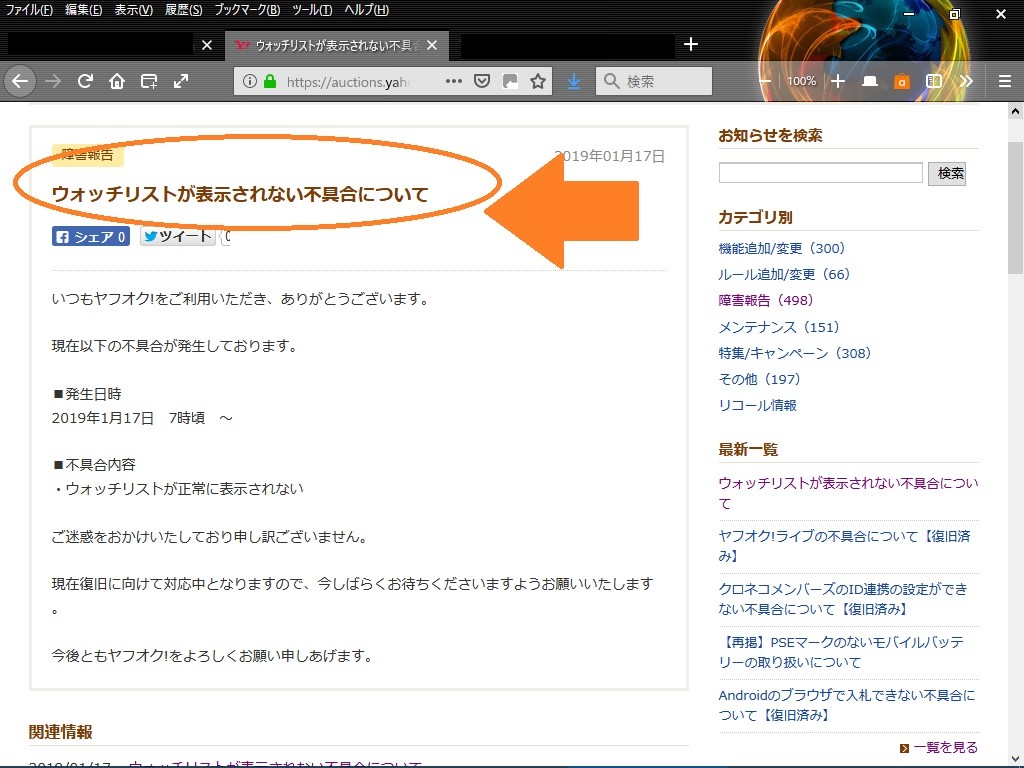Open 特集/キャンペーン (308) category
This screenshot has height=768, width=1024.
tap(795, 353)
